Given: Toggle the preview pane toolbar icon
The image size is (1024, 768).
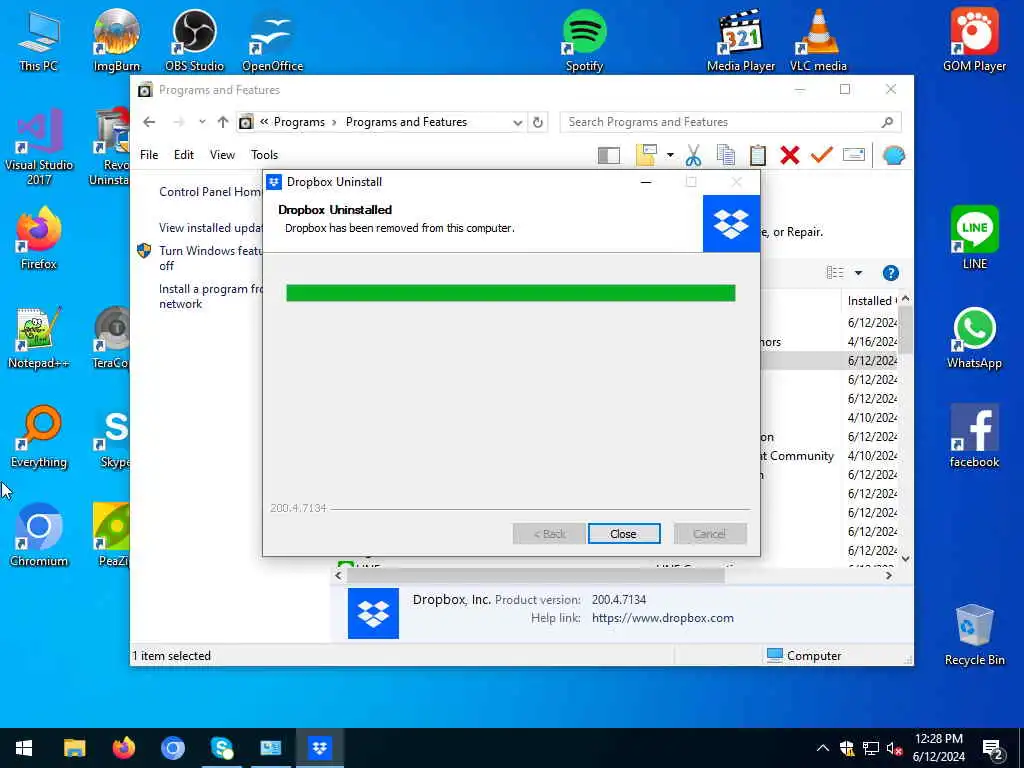Looking at the screenshot, I should [x=609, y=155].
